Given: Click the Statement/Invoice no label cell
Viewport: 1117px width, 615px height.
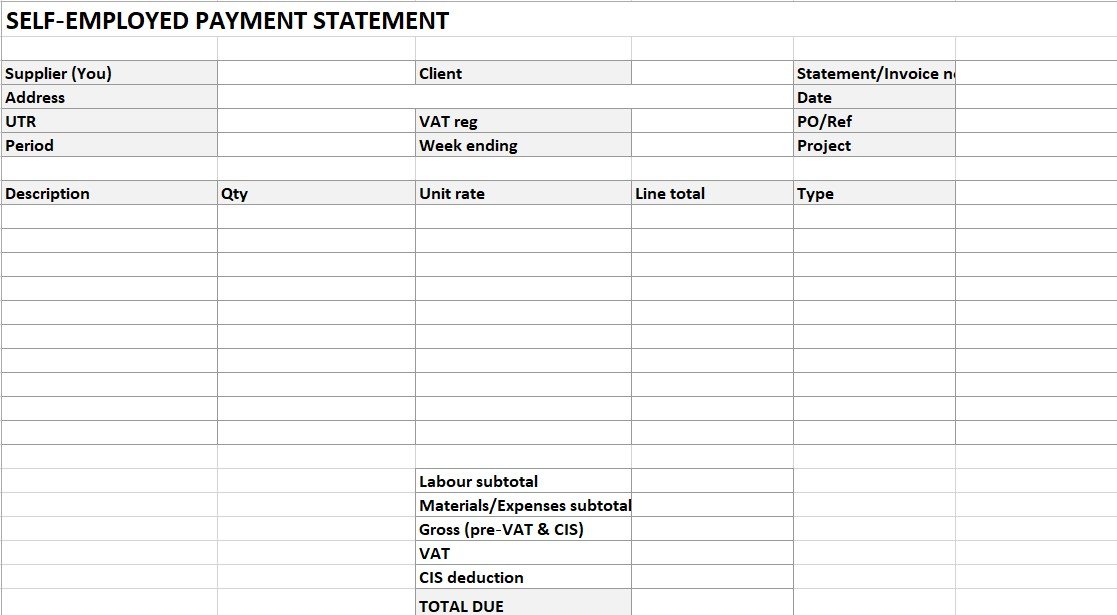Looking at the screenshot, I should (x=874, y=73).
